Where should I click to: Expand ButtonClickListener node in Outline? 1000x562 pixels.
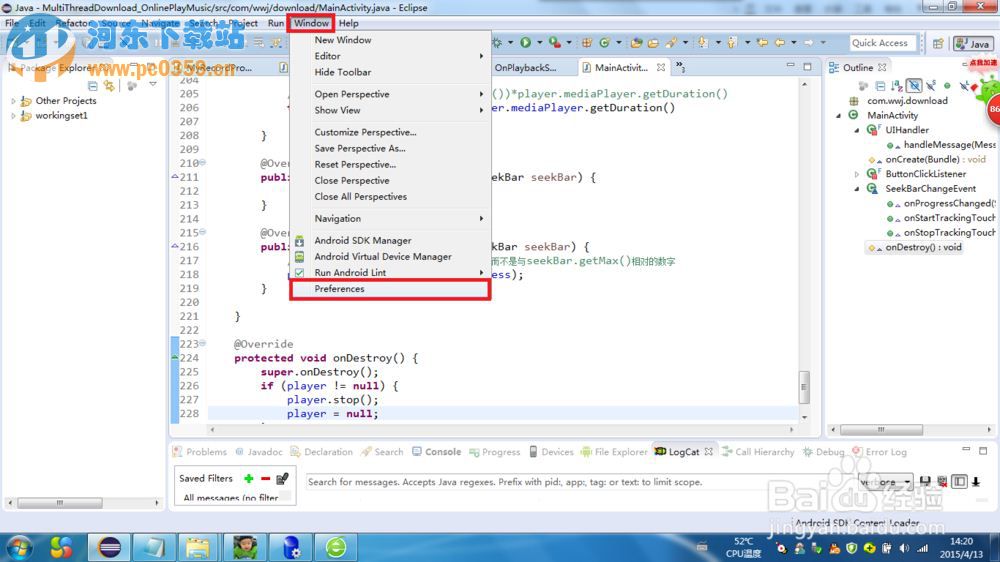point(857,174)
